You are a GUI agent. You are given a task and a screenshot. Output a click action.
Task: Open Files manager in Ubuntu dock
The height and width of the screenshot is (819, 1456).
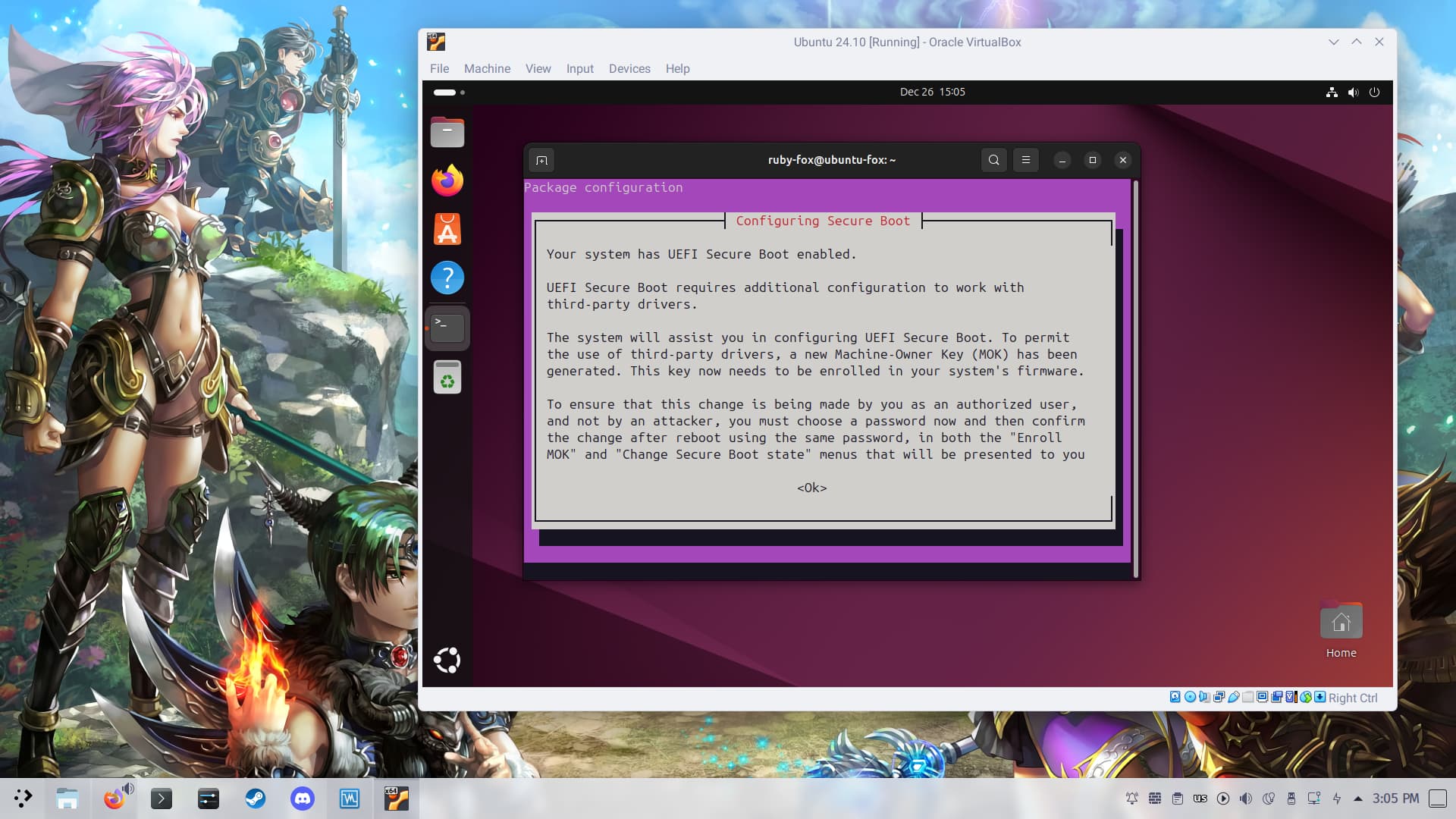coord(447,133)
